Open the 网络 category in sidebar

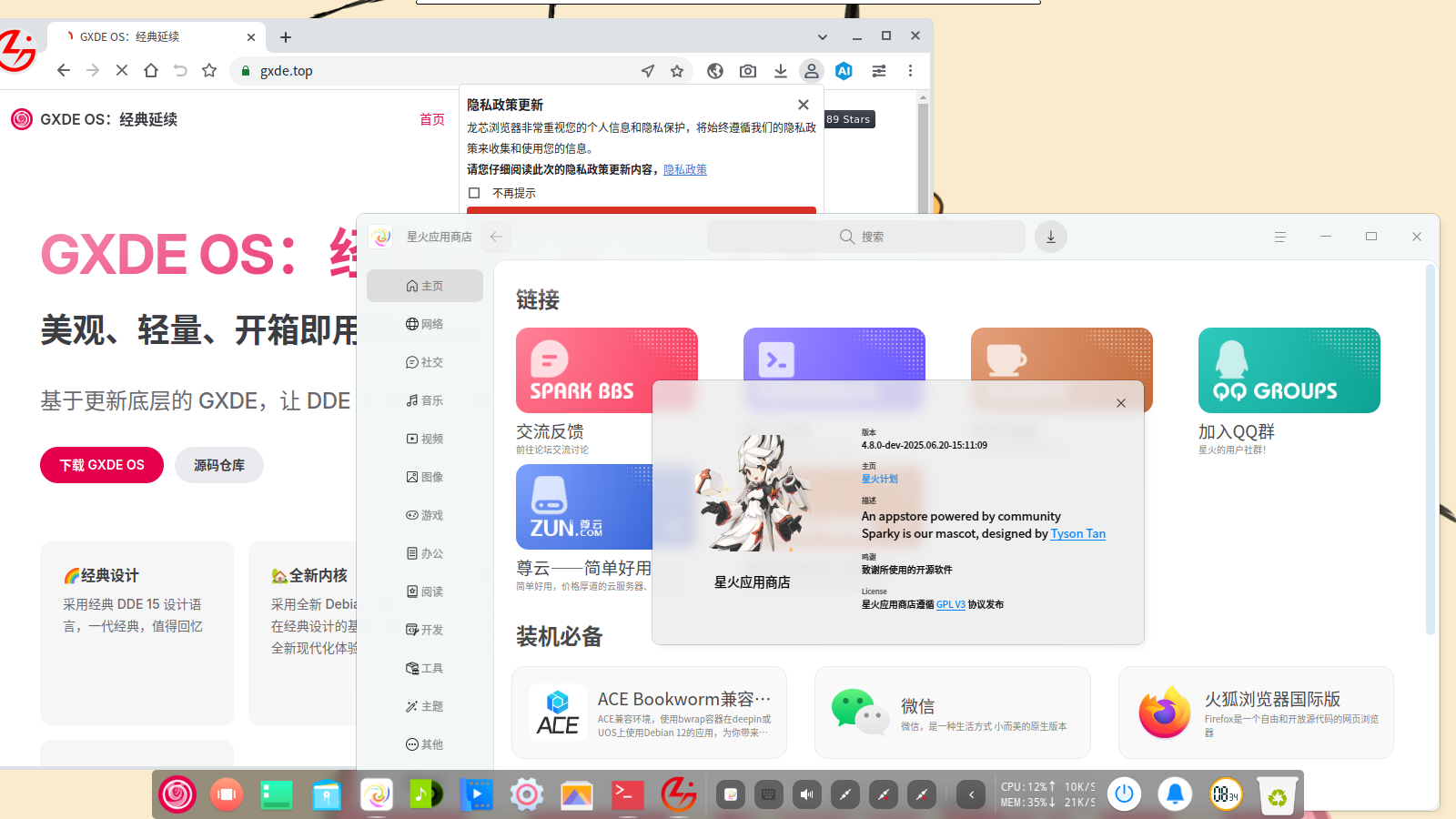(x=425, y=324)
